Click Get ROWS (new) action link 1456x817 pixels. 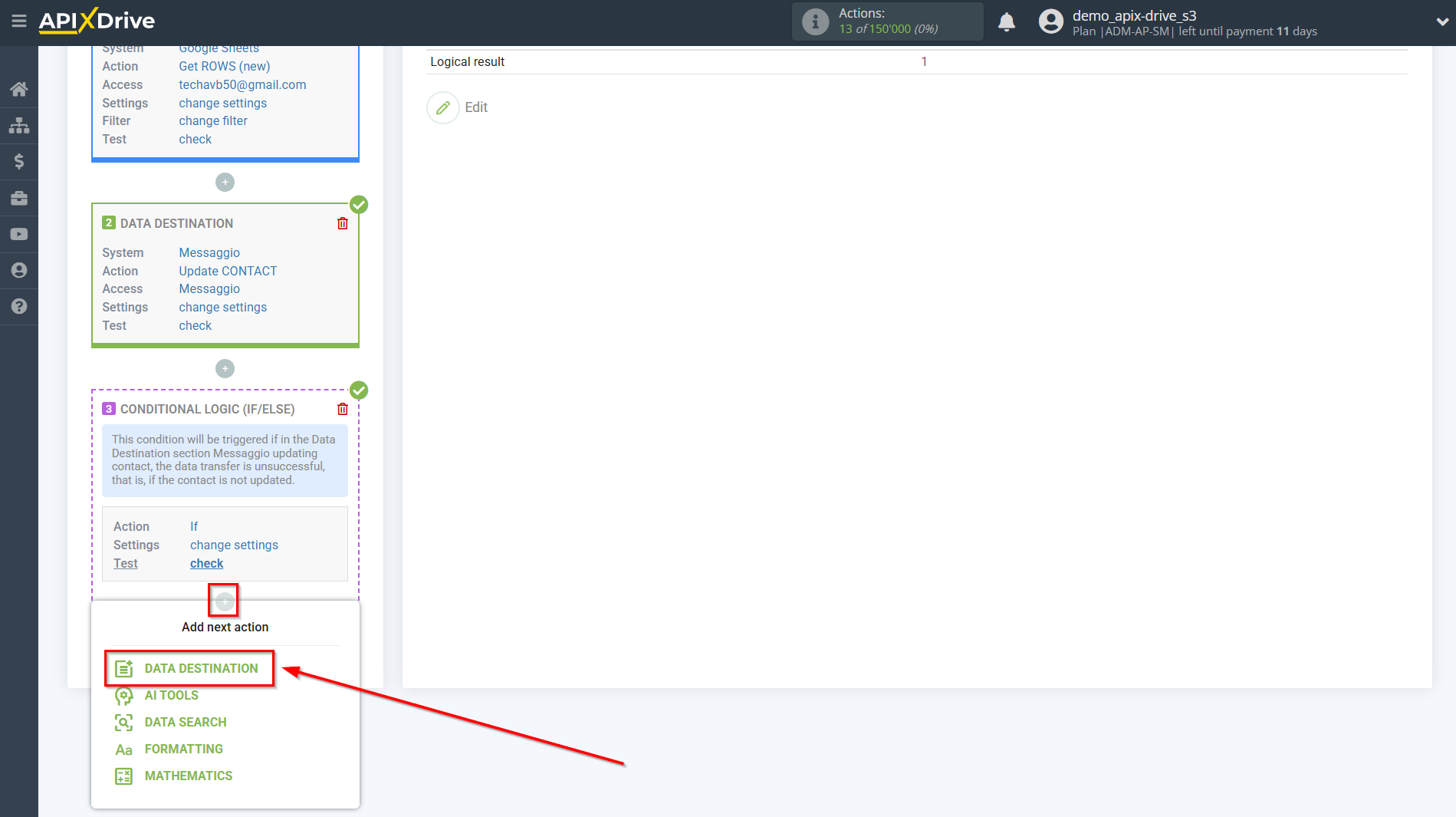pos(225,66)
